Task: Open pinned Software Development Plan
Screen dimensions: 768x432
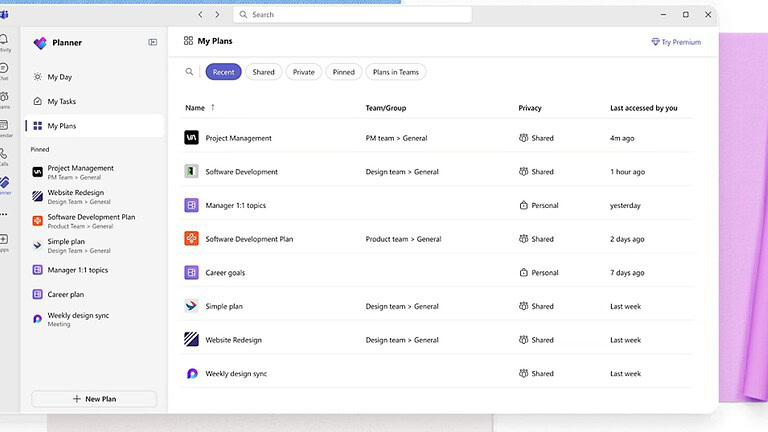Action: coord(95,221)
